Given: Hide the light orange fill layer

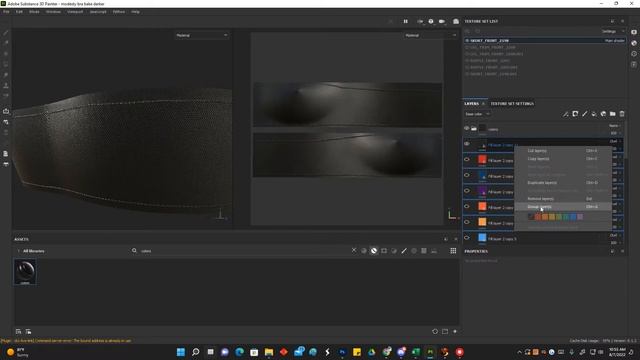Looking at the screenshot, I should point(467,222).
